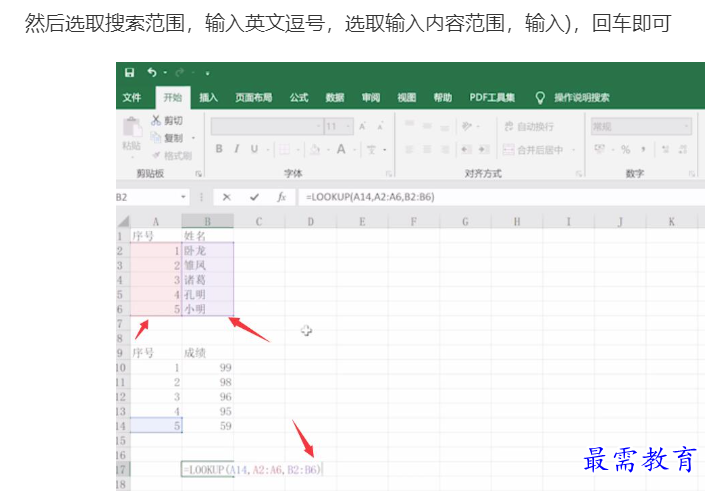
Task: Click the 剪切 cut button
Action: point(167,121)
